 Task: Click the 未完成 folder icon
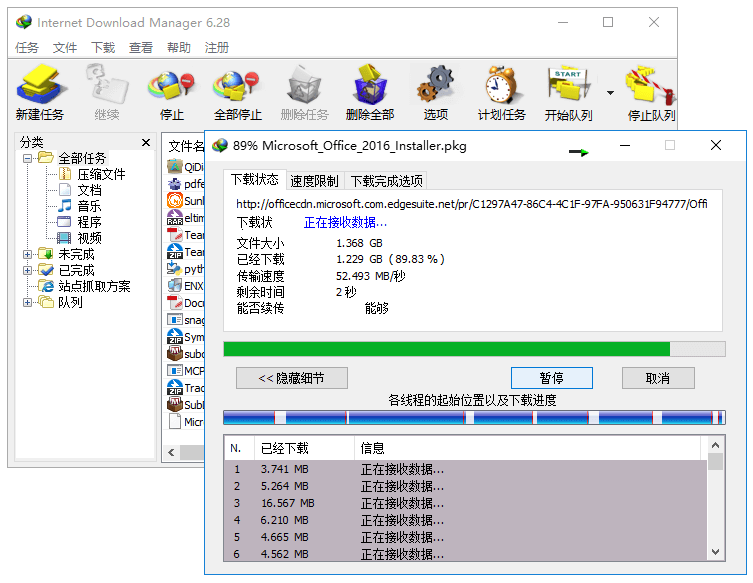click(46, 253)
